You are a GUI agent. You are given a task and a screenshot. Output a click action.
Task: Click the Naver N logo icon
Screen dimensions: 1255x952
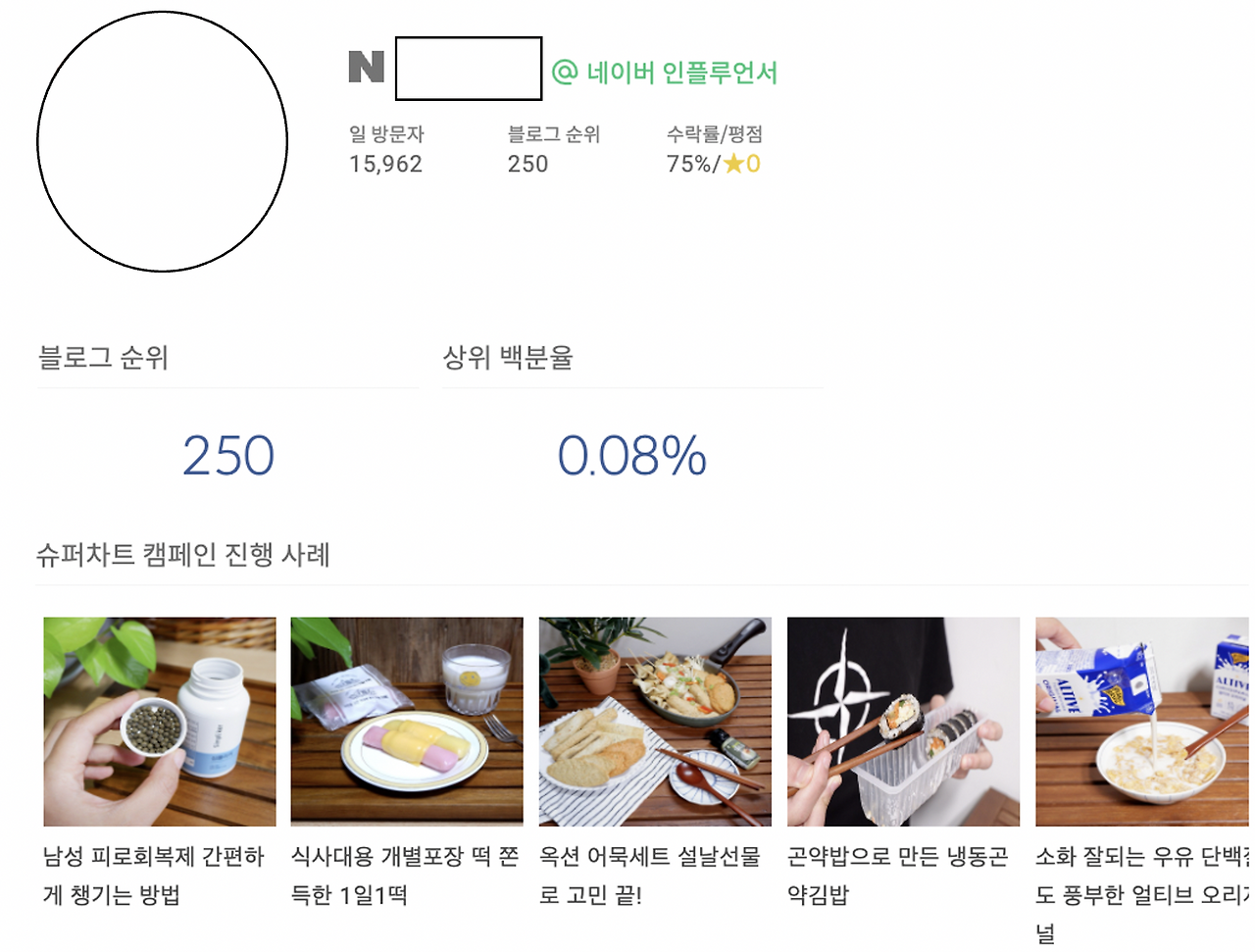(x=366, y=68)
